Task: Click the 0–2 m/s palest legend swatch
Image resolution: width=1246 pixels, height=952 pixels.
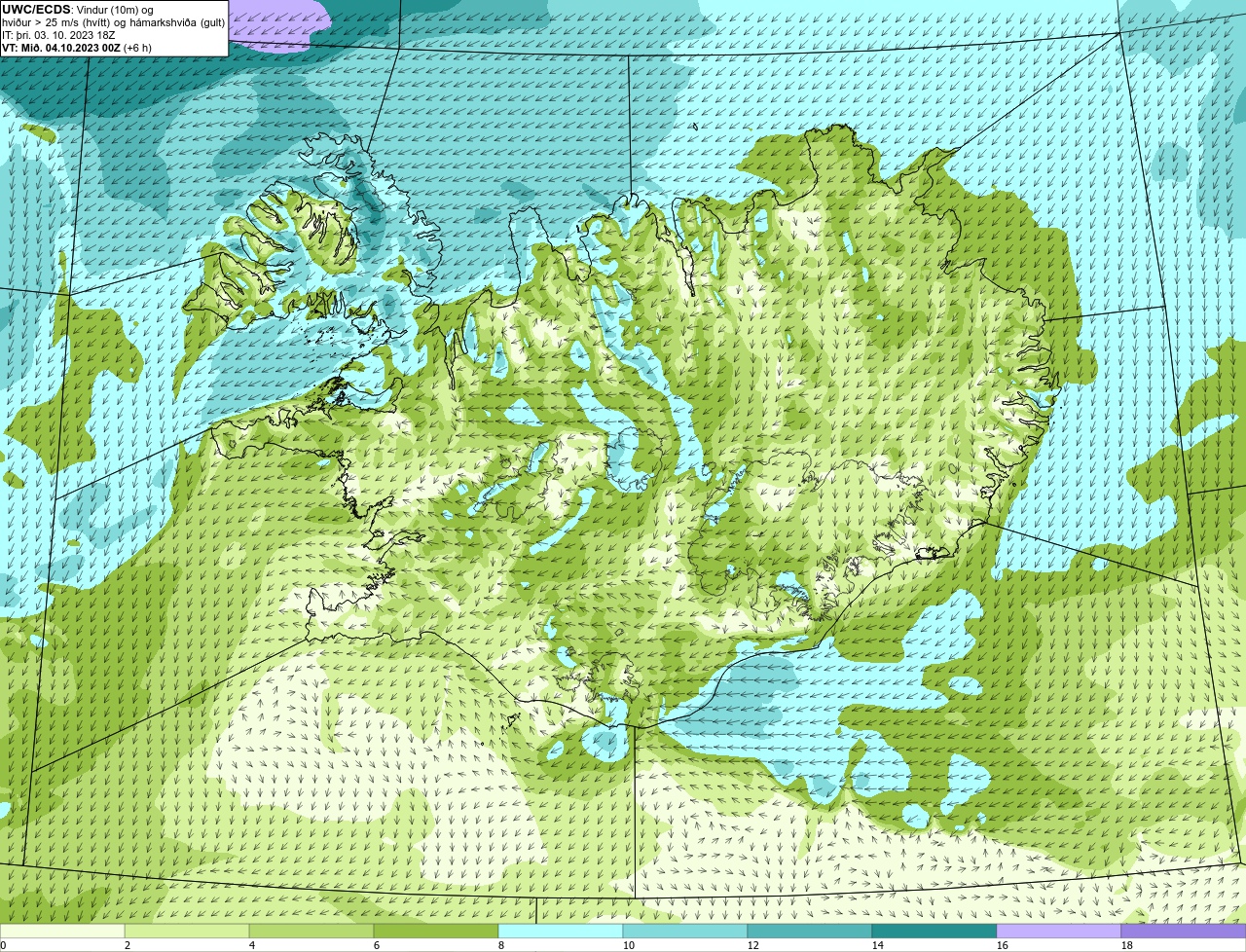Action: click(62, 932)
